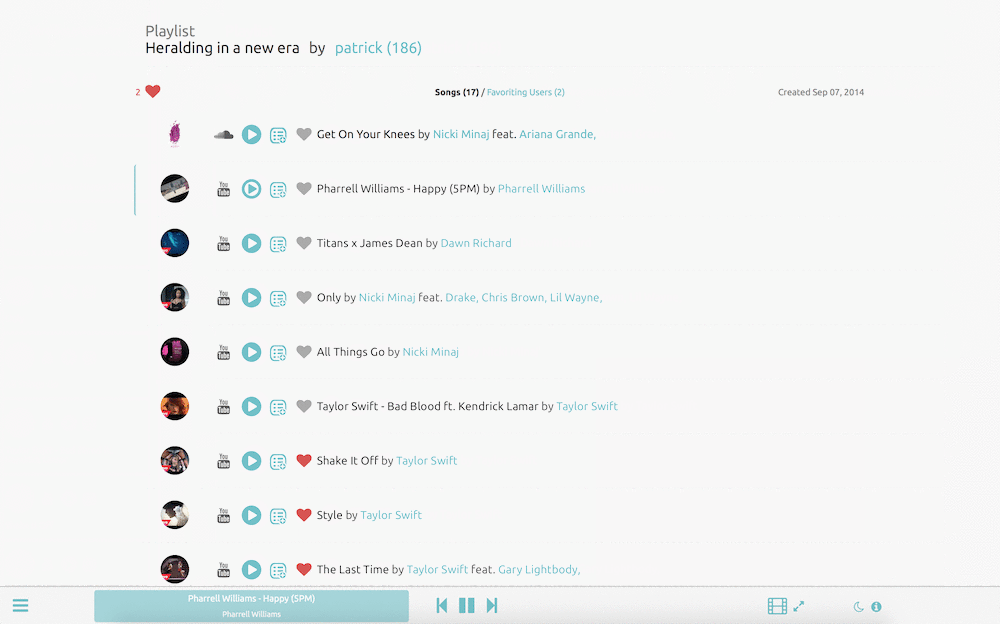Screen dimensions: 1000x624
Task: Favorite Happy (5PM) with heart icon
Action: pyautogui.click(x=304, y=188)
